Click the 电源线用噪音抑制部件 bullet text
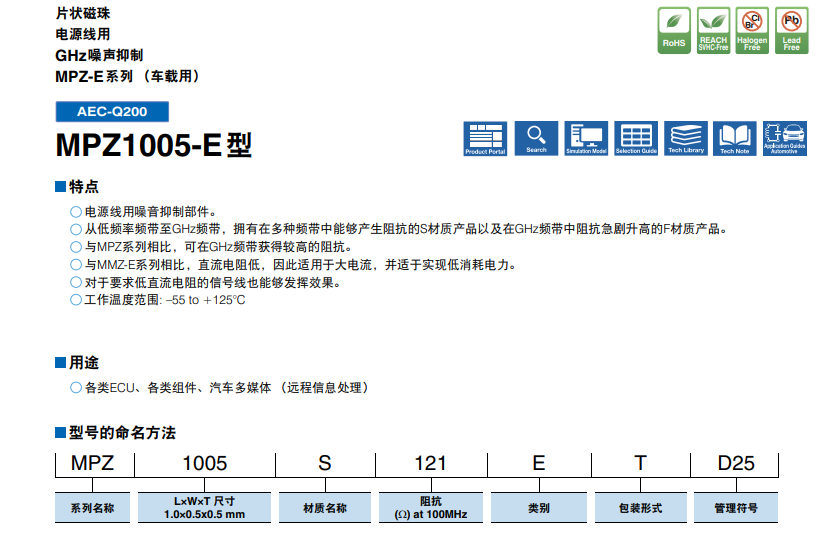 click(x=150, y=212)
